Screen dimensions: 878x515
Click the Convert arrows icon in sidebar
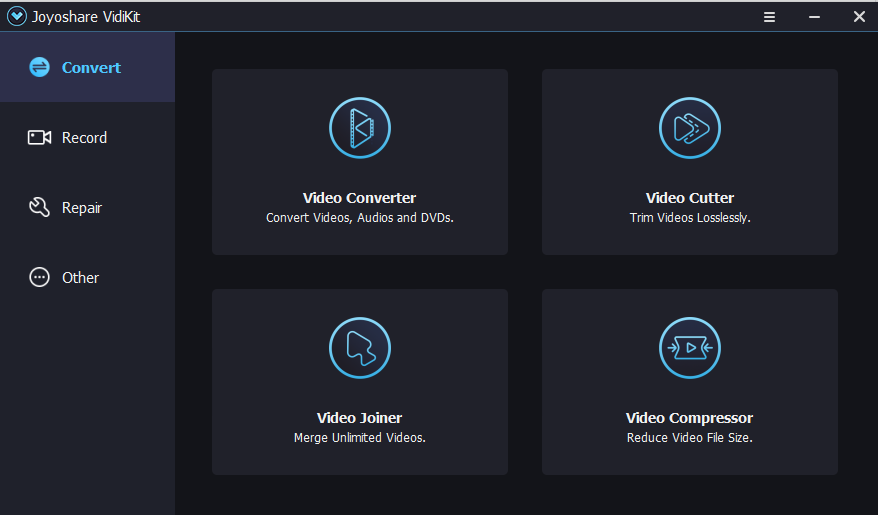click(x=39, y=67)
